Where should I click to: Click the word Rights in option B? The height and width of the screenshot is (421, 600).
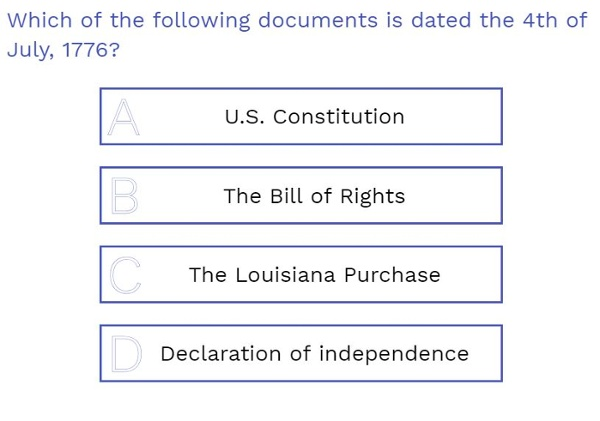click(x=372, y=197)
